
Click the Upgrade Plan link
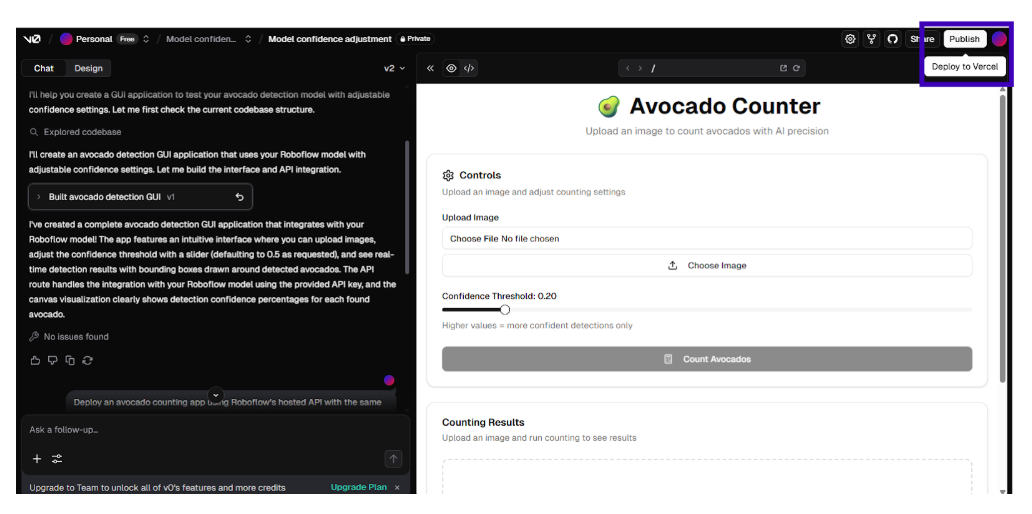click(359, 487)
